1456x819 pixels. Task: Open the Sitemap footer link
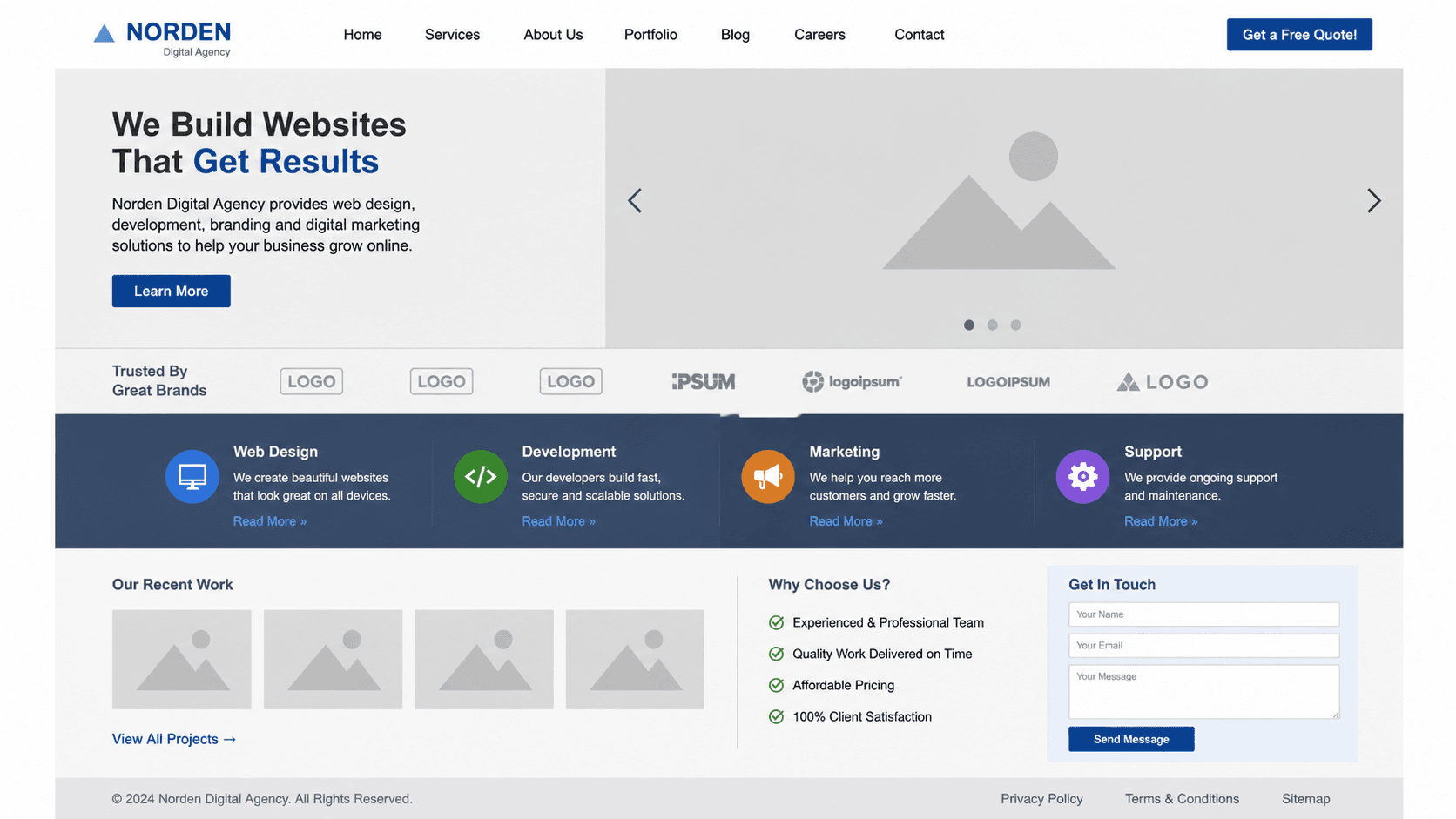(x=1305, y=799)
